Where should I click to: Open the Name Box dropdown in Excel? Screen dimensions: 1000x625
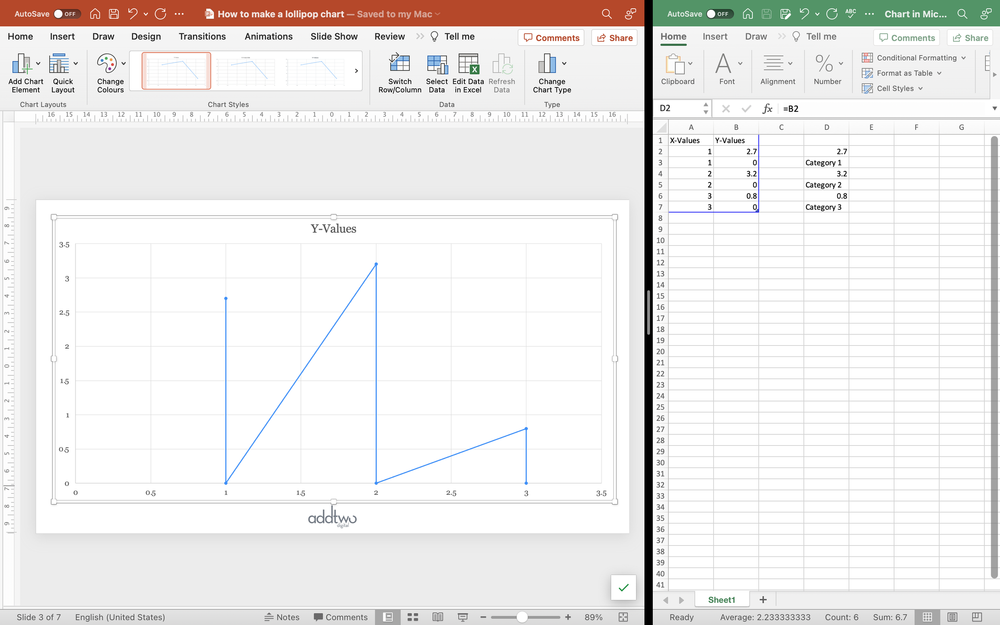click(706, 106)
